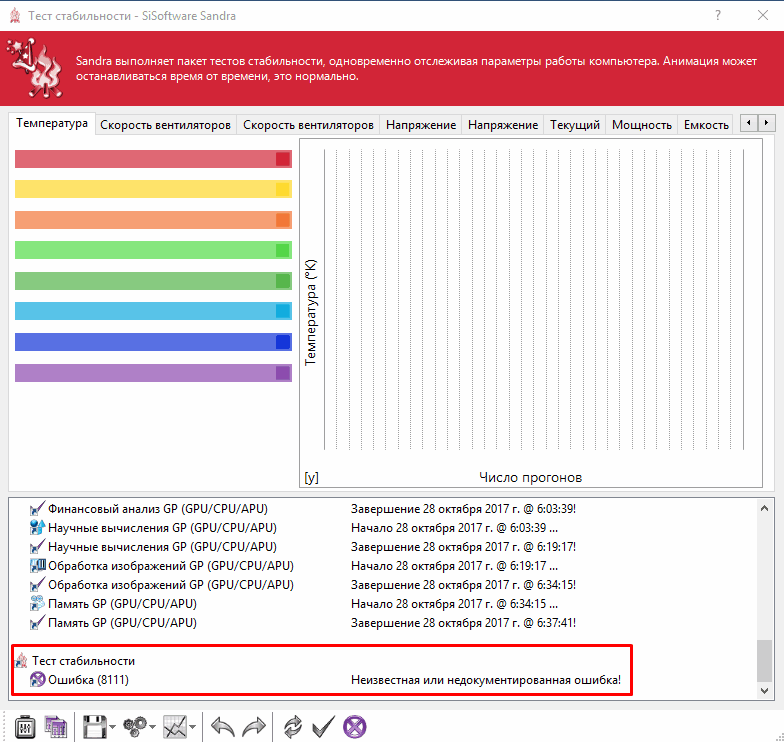This screenshot has height=742, width=784.
Task: Open the dropdown arrow beside gears icon
Action: pyautogui.click(x=152, y=727)
